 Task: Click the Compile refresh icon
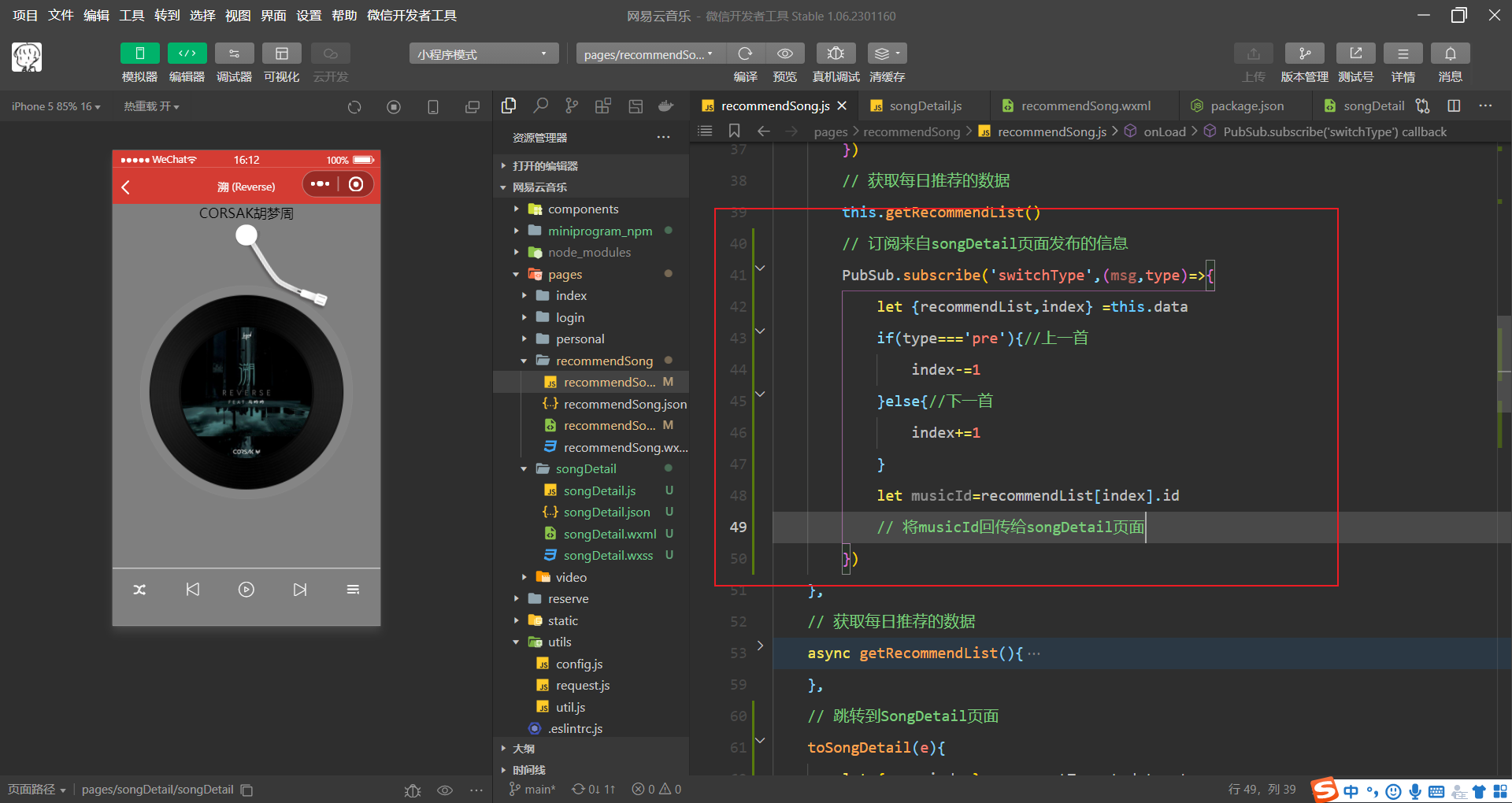coord(745,54)
